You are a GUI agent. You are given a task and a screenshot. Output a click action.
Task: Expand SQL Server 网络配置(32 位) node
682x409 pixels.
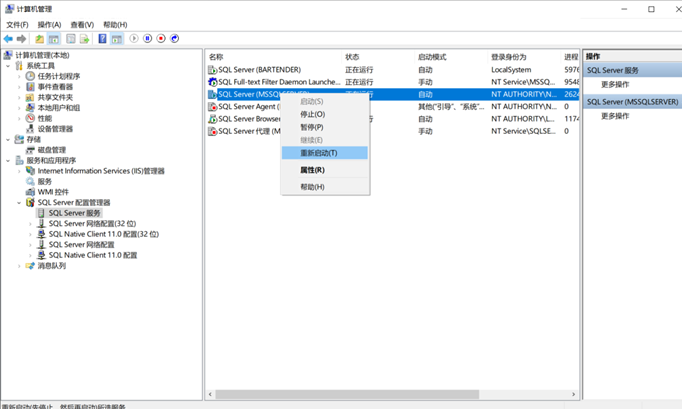click(30, 224)
